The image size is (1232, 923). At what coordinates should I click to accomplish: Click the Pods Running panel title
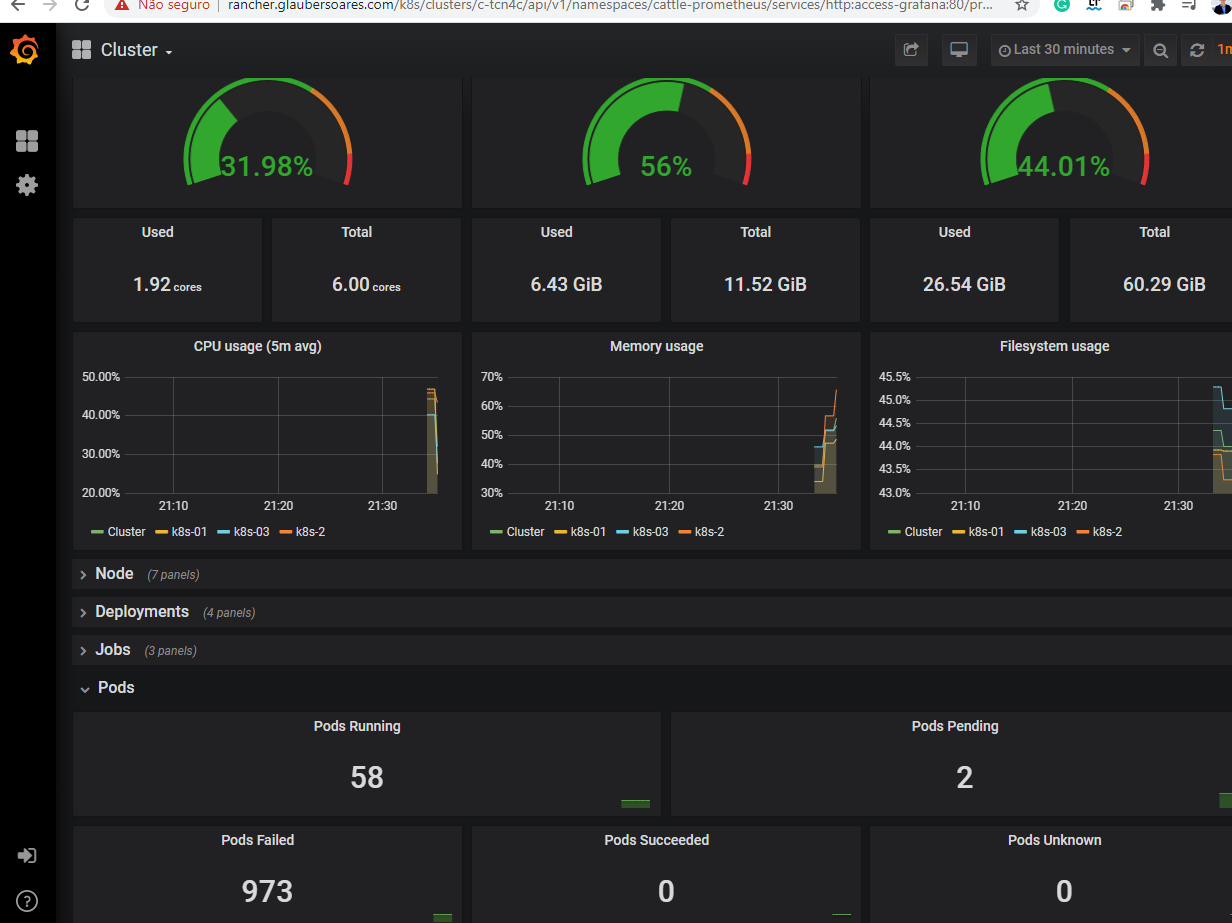pos(357,726)
